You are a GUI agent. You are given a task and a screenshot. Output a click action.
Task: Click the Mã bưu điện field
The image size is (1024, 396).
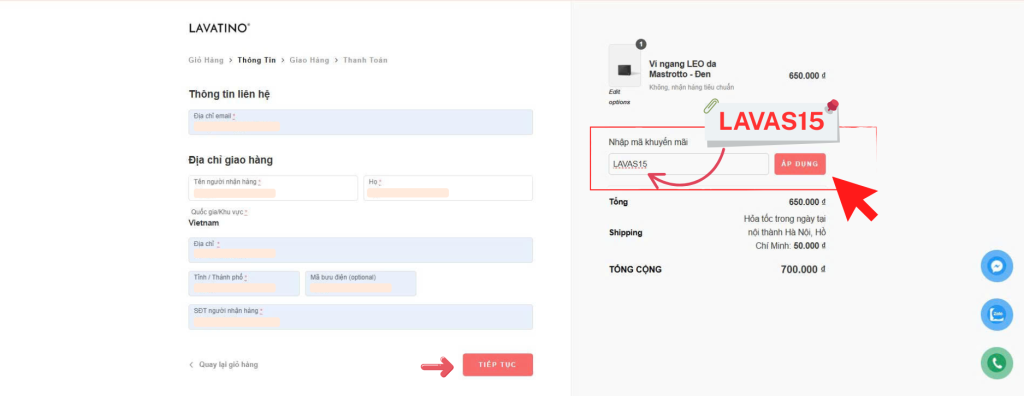coord(360,284)
